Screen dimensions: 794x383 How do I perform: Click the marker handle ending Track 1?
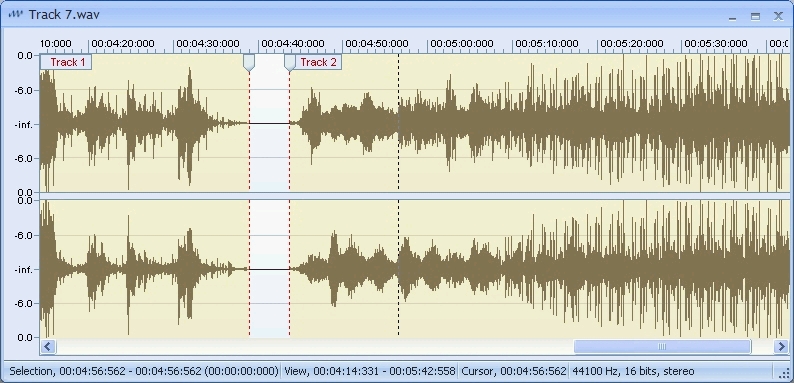coord(249,63)
